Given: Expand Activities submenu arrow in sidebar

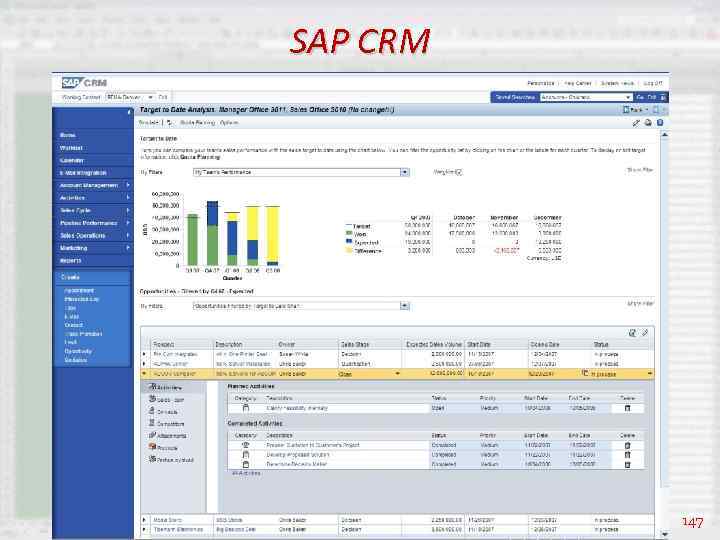Looking at the screenshot, I should 128,197.
